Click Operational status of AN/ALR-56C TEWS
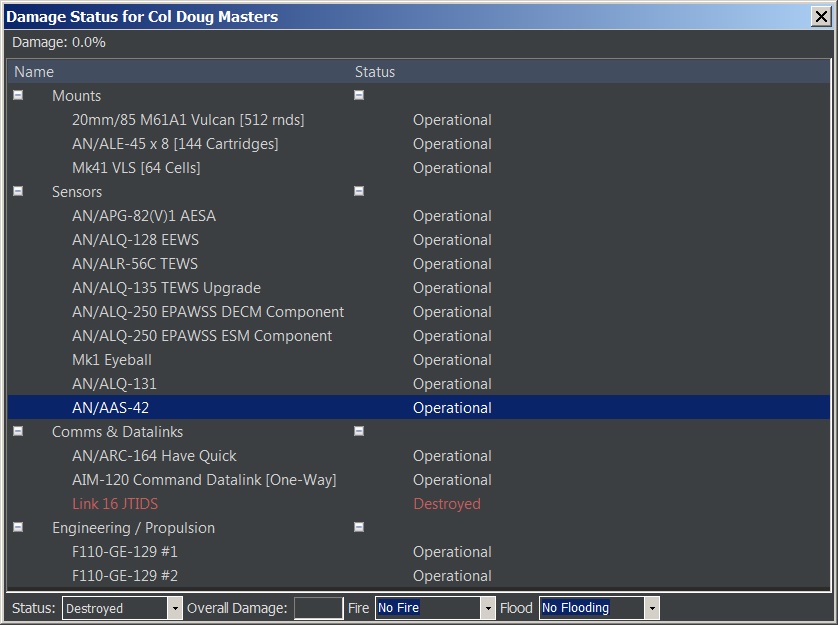The image size is (838, 625). tap(452, 264)
